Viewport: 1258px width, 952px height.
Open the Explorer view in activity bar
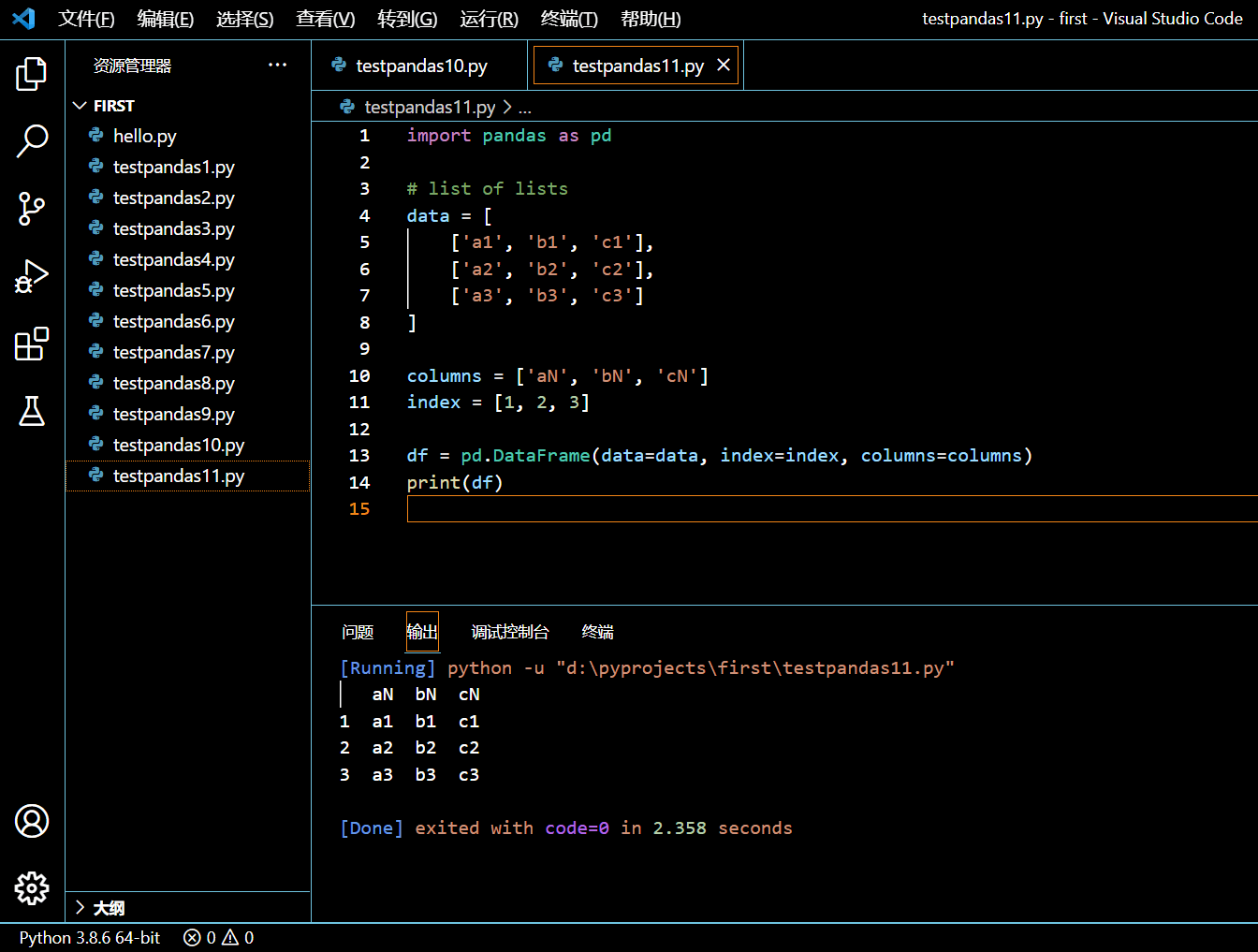[x=32, y=74]
